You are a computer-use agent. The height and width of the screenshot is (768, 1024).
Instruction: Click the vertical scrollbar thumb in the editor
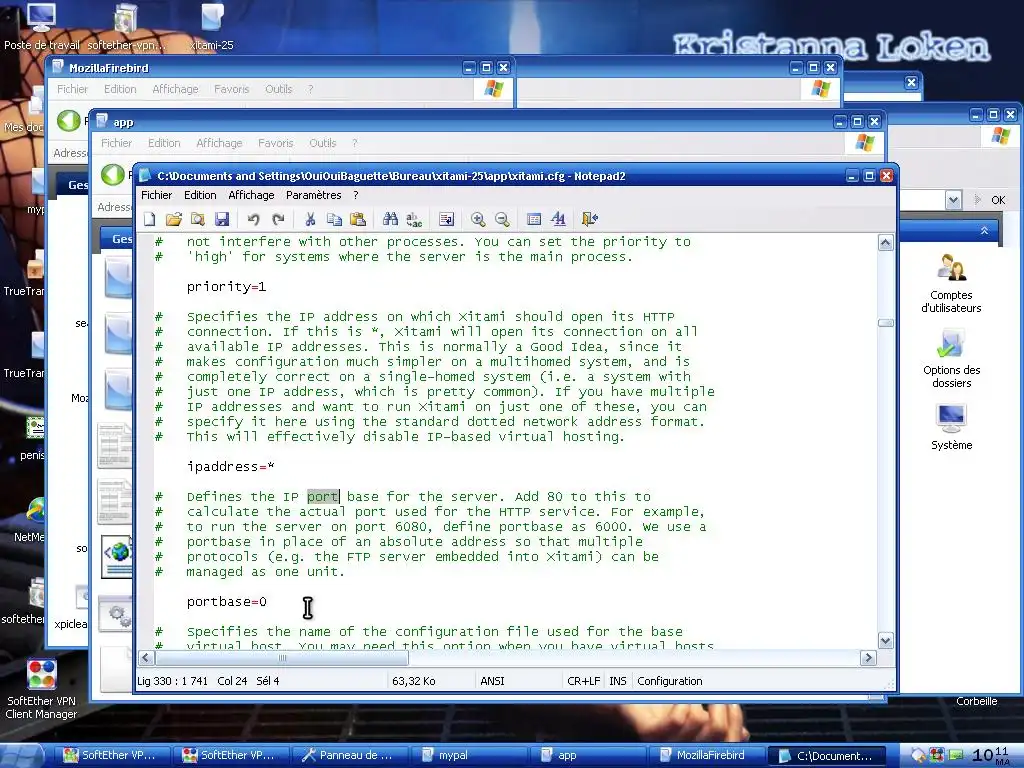pyautogui.click(x=886, y=323)
